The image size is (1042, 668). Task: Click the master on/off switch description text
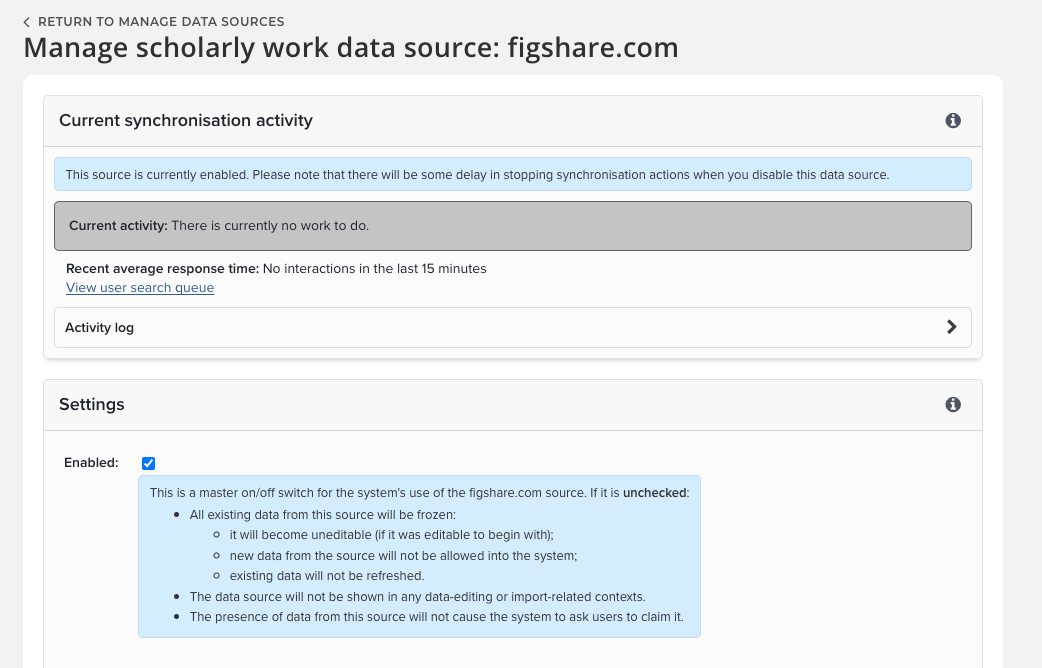[x=380, y=493]
